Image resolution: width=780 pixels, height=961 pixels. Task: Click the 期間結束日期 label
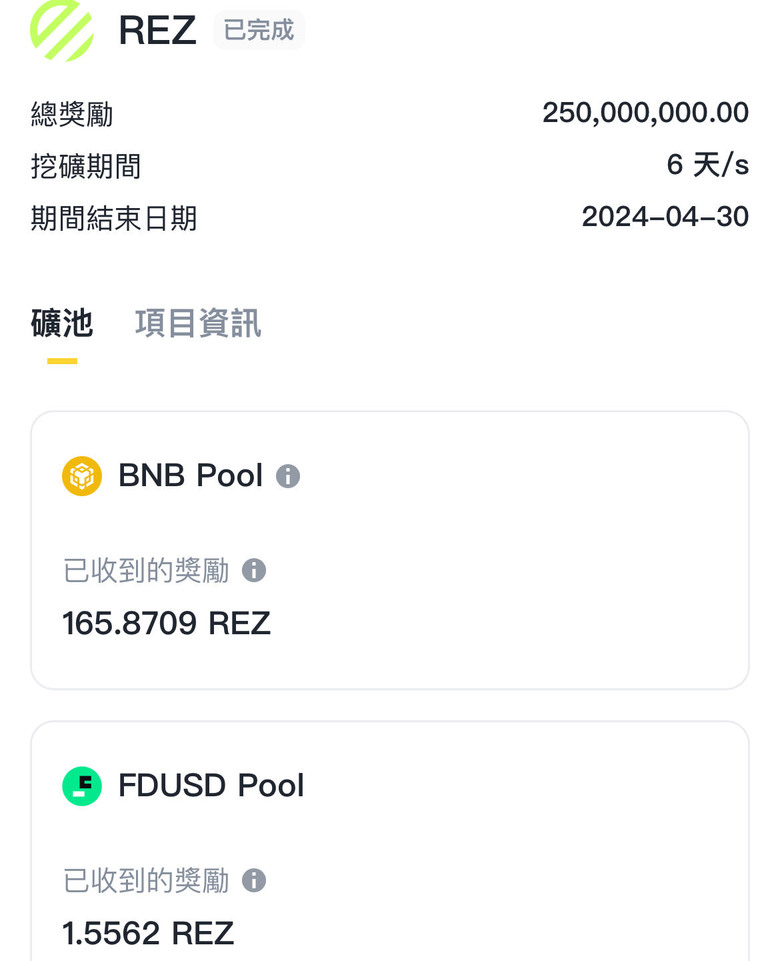pyautogui.click(x=114, y=218)
